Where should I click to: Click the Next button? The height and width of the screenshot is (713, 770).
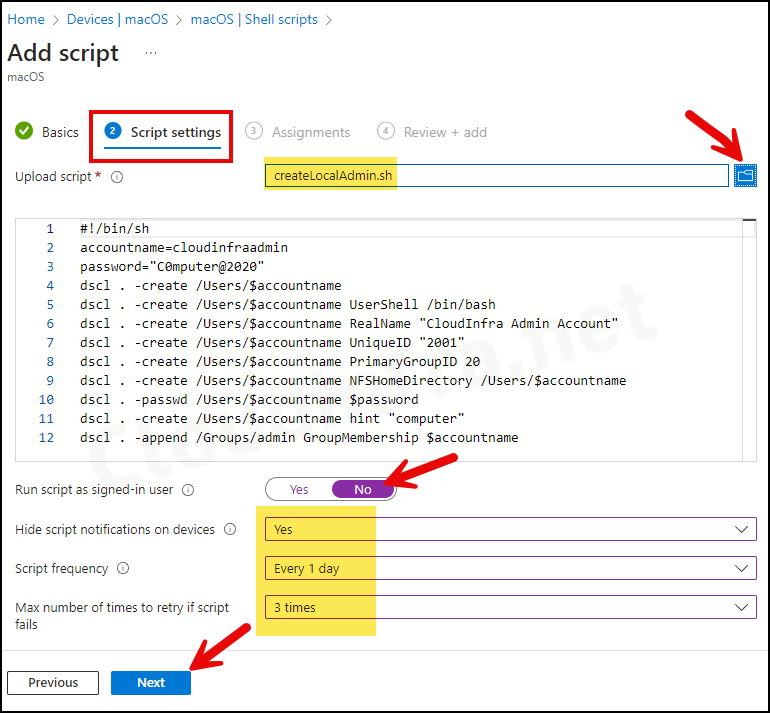151,683
